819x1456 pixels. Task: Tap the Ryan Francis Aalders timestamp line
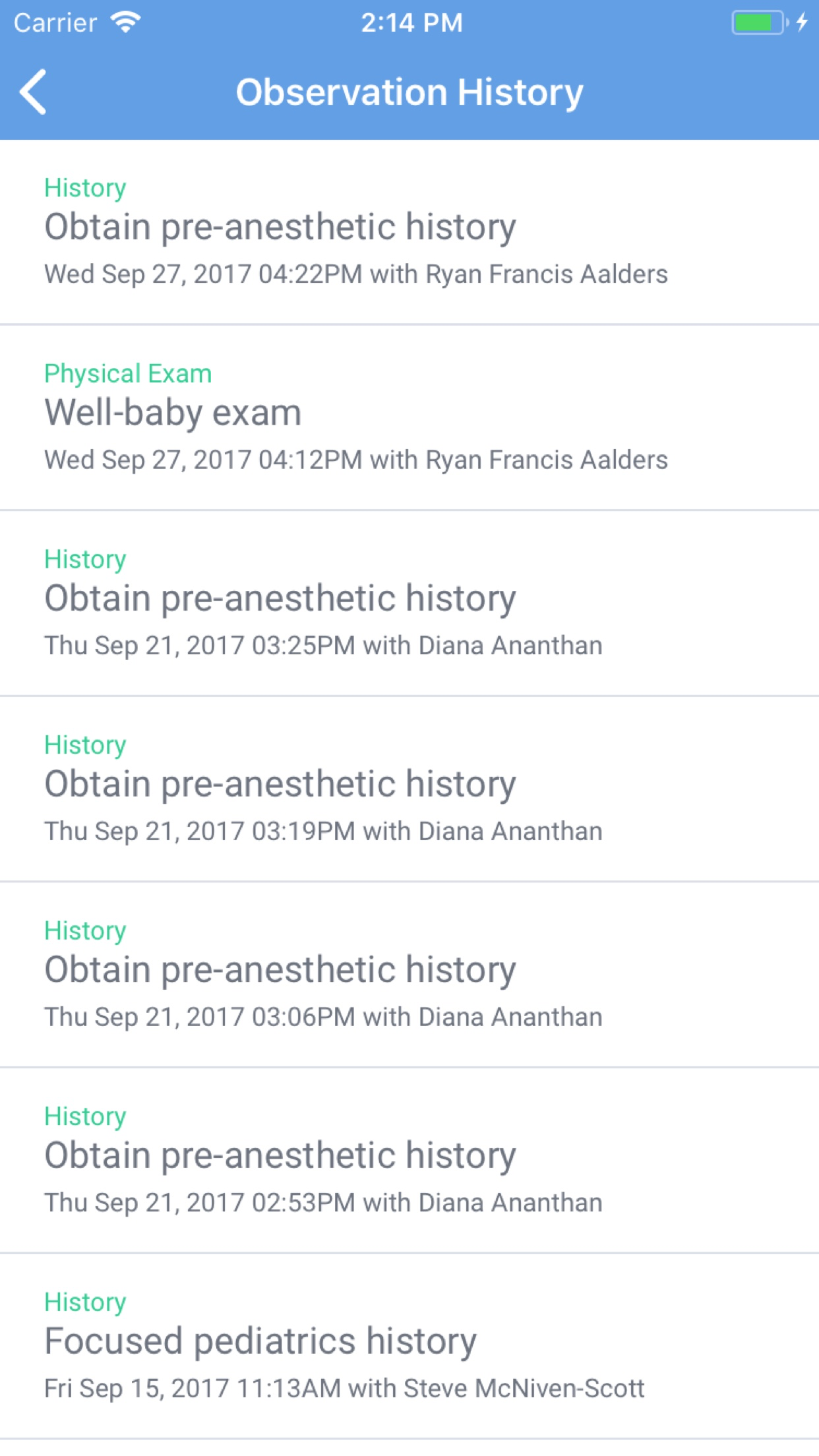(356, 273)
